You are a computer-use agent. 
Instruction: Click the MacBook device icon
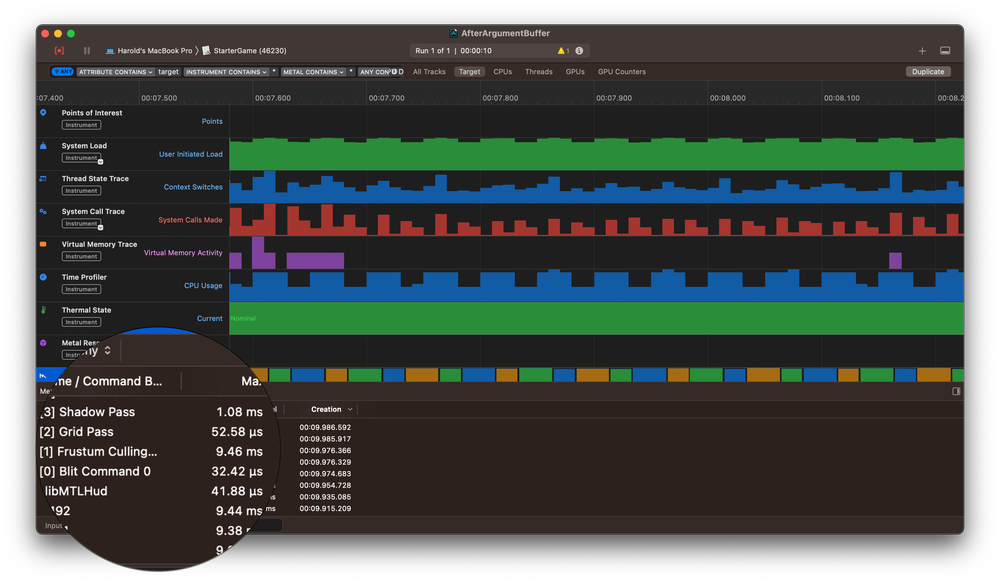point(110,51)
